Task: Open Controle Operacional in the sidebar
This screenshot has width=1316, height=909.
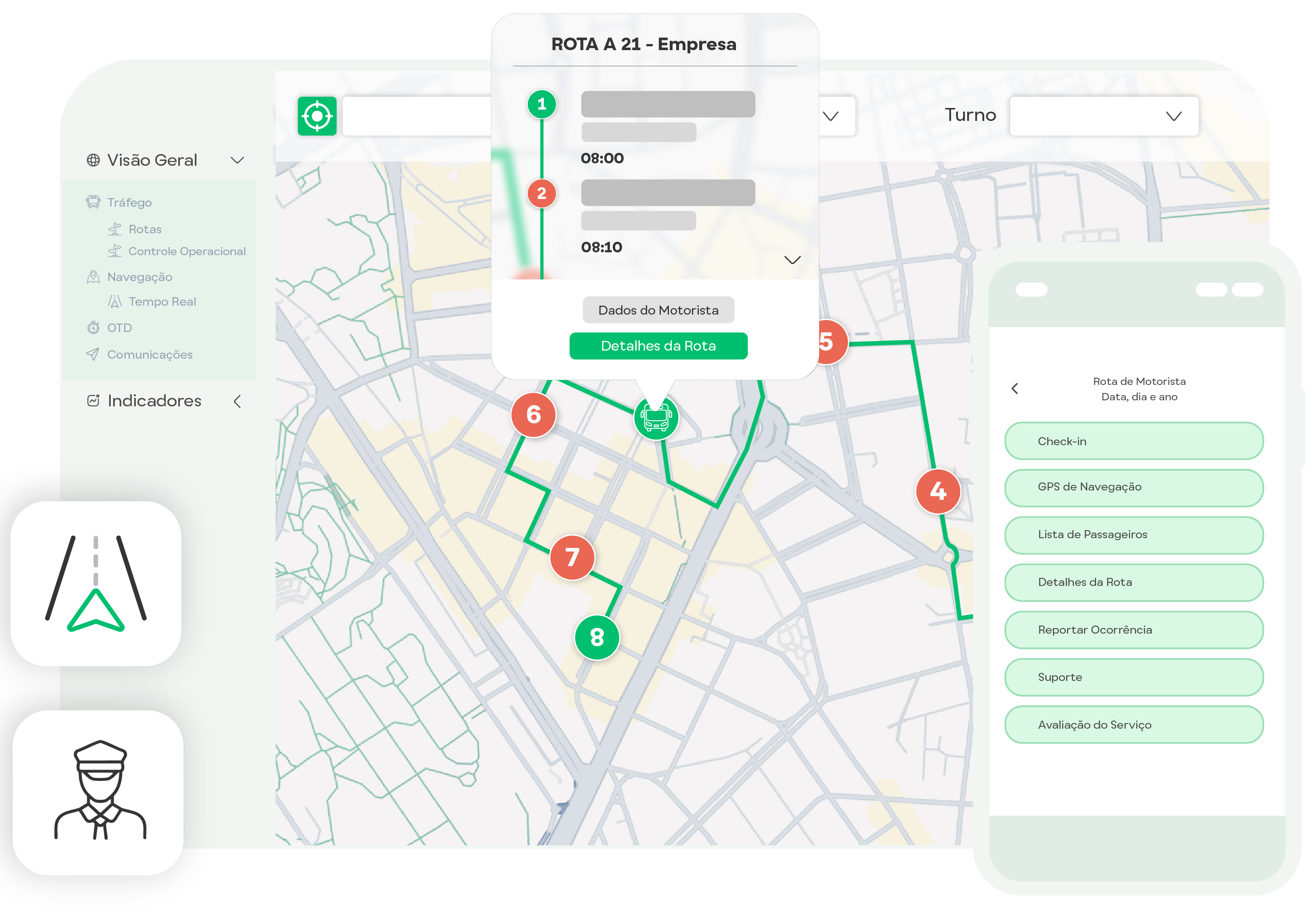Action: (x=187, y=251)
